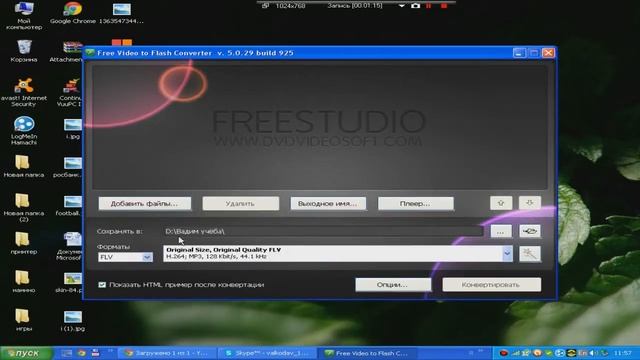This screenshot has height=360, width=640.
Task: Click the Добавить файлы button
Action: [x=144, y=203]
